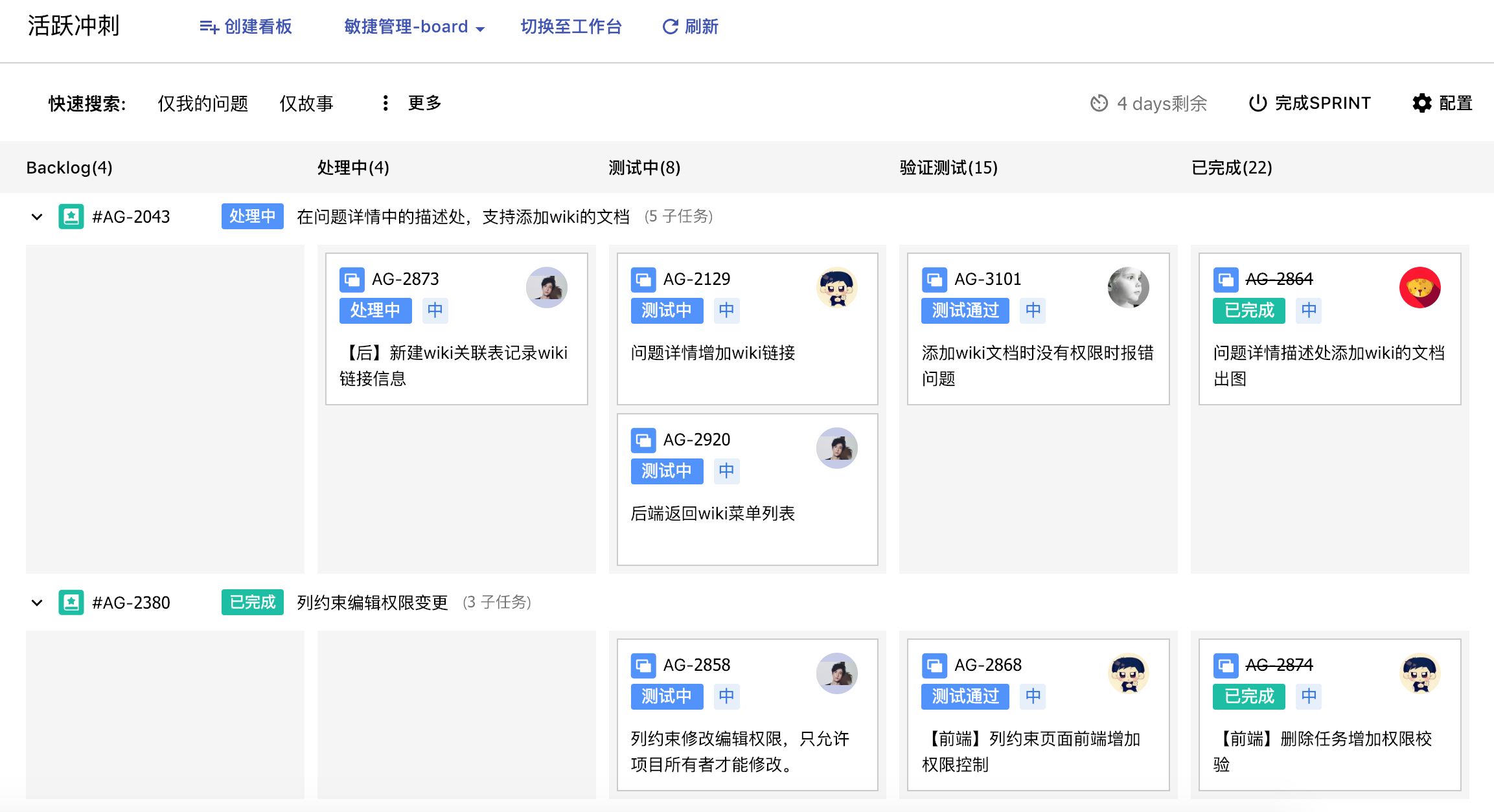Click 测试通过 status tag on AG-3101
Image resolution: width=1494 pixels, height=812 pixels.
(965, 311)
